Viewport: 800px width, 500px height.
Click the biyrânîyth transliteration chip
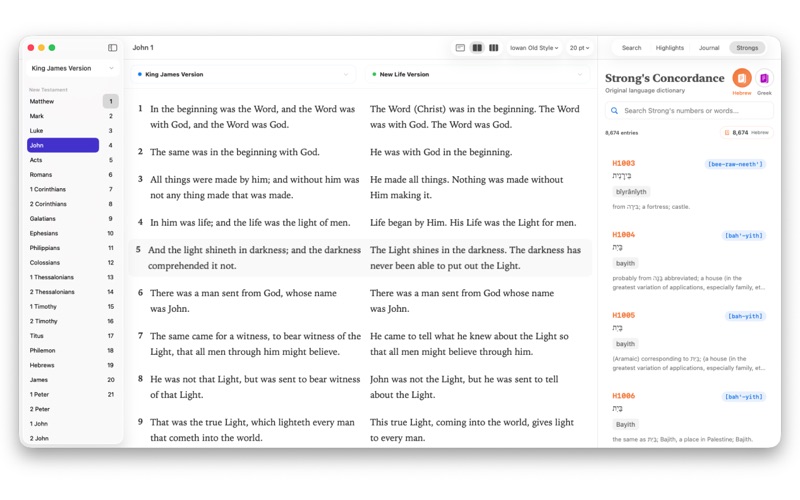pyautogui.click(x=631, y=192)
